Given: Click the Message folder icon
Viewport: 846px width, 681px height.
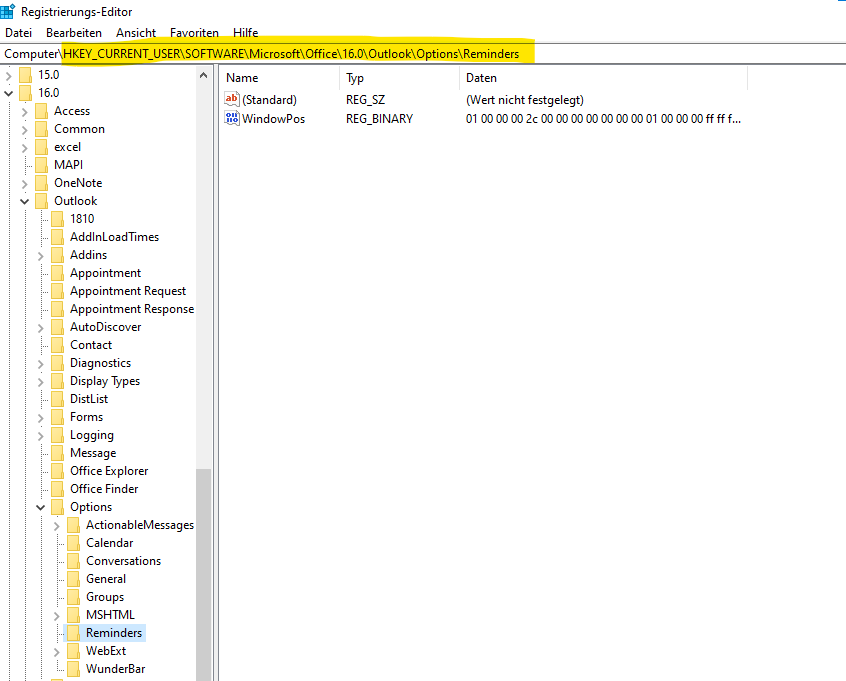Looking at the screenshot, I should pyautogui.click(x=58, y=453).
